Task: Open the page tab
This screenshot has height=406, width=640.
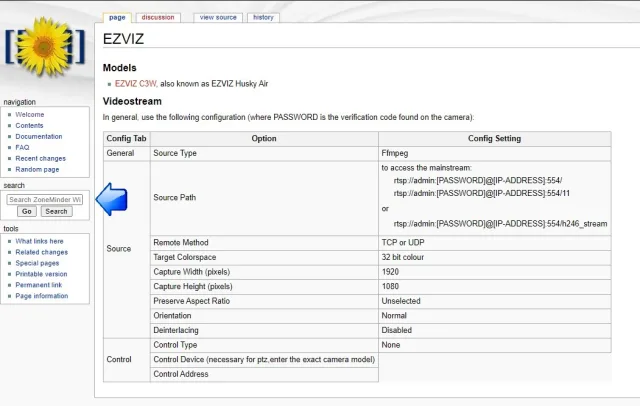Action: 117,18
